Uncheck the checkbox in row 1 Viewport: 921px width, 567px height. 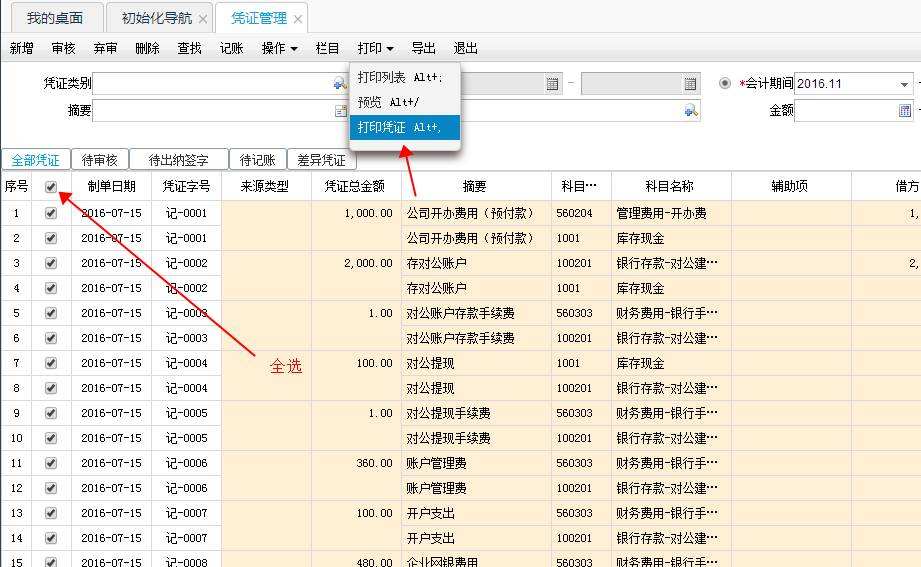(x=51, y=213)
